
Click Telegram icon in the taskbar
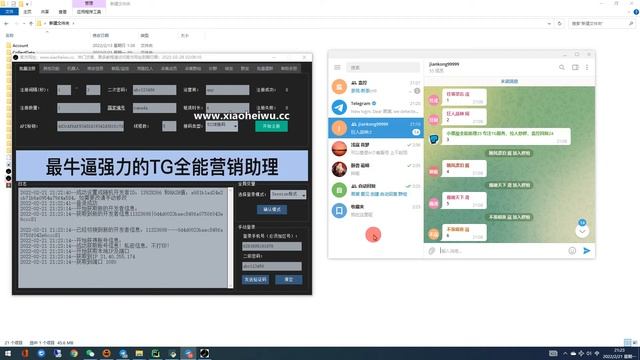pos(188,353)
